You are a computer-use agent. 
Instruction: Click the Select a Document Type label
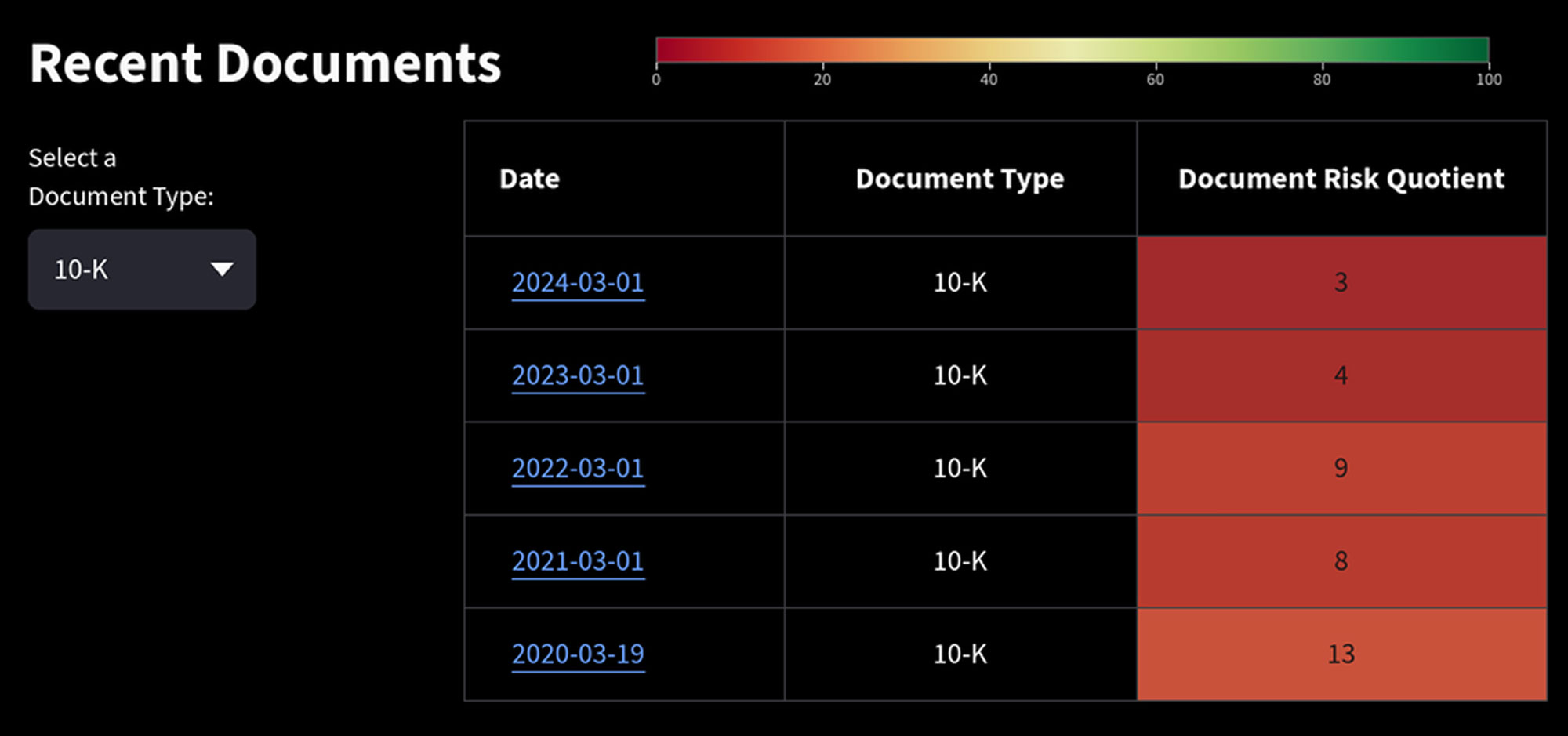coord(121,176)
